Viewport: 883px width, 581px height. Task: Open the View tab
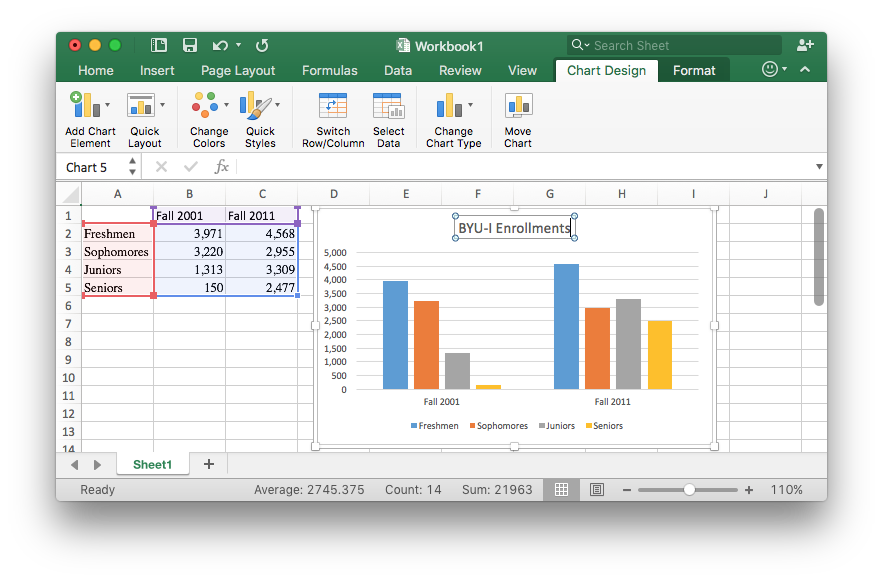click(523, 70)
